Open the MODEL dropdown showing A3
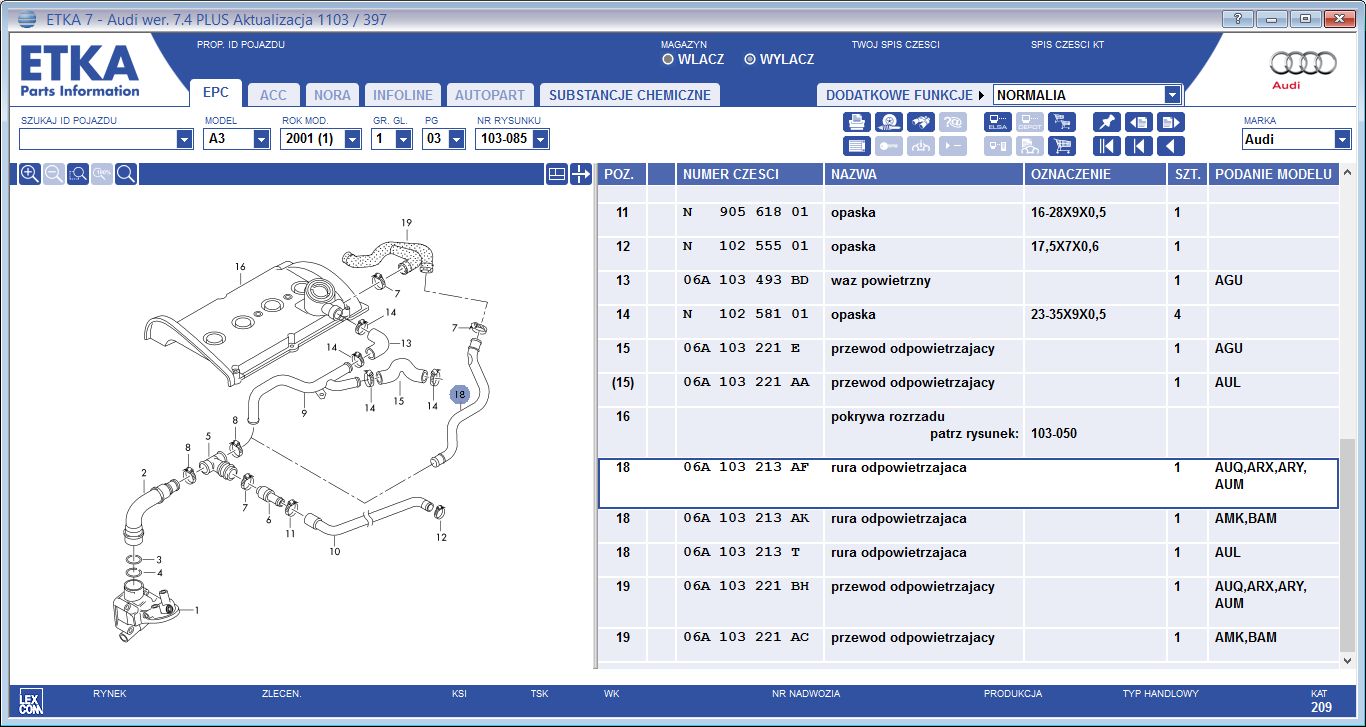The width and height of the screenshot is (1366, 727). pos(262,140)
